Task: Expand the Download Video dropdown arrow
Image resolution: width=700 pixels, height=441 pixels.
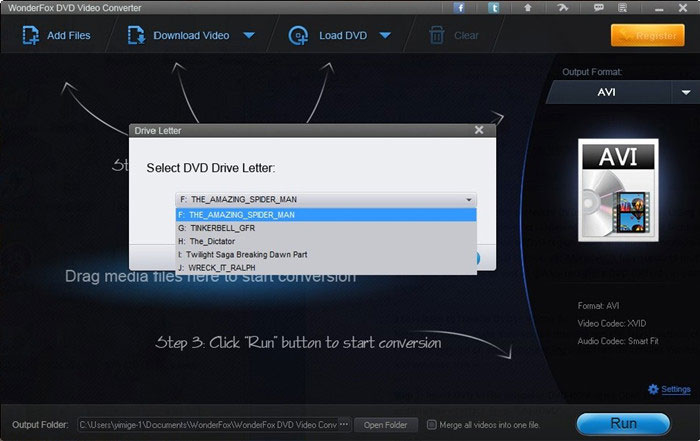Action: (x=249, y=35)
